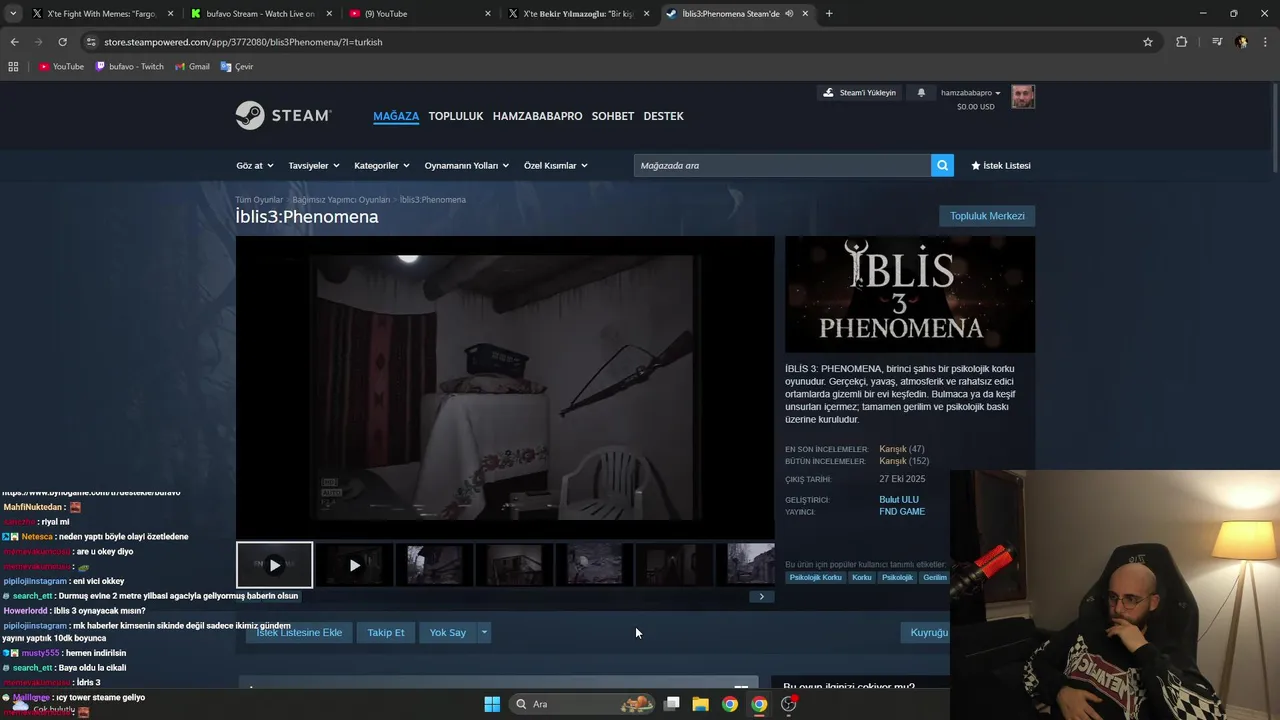
Task: Expand the Özel Kısımlar dropdown
Action: coord(556,165)
